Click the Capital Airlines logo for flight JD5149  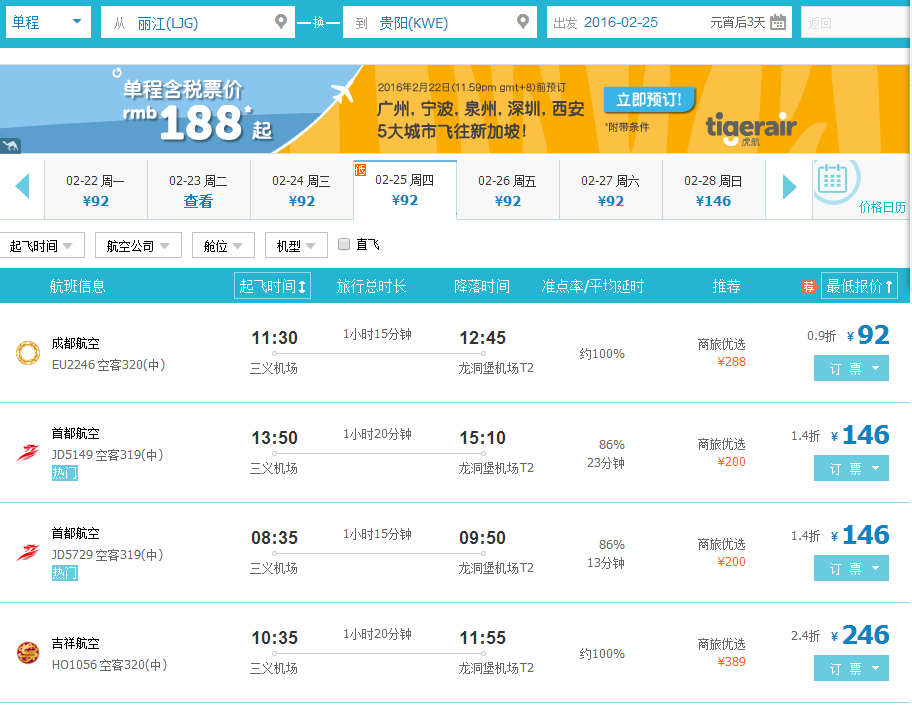[x=28, y=451]
